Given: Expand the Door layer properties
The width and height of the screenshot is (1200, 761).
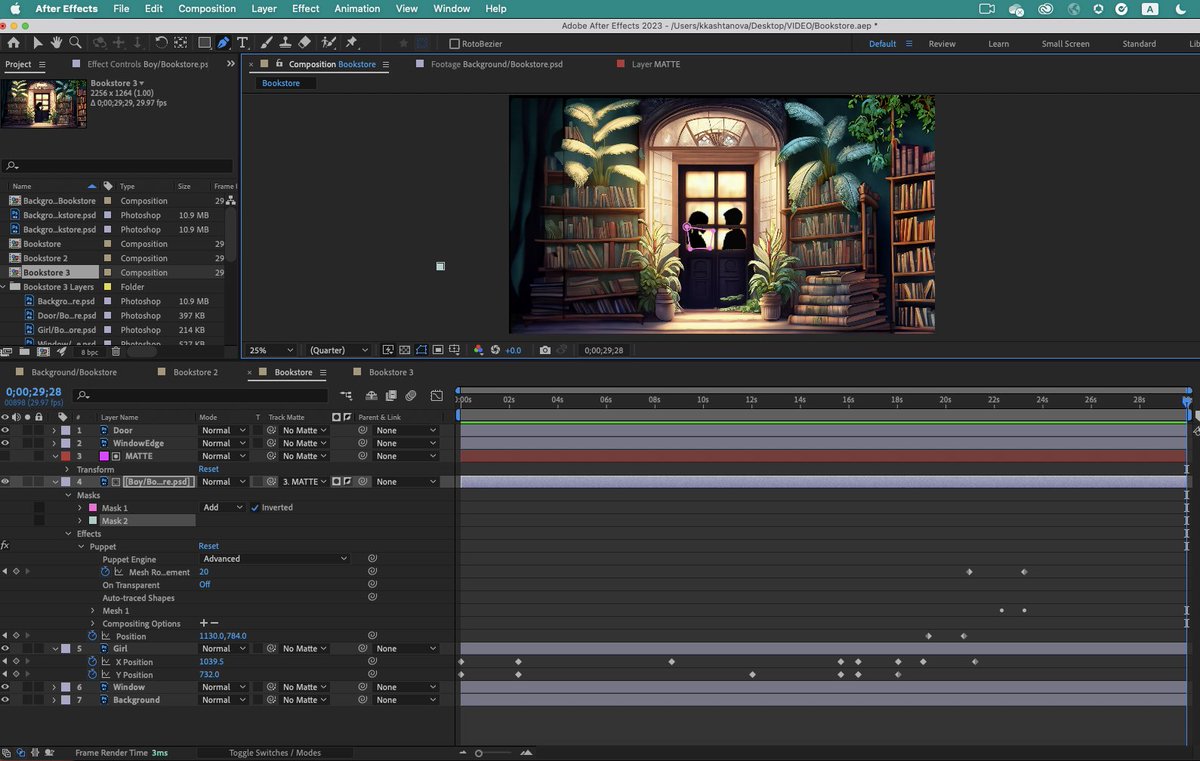Looking at the screenshot, I should pyautogui.click(x=54, y=430).
